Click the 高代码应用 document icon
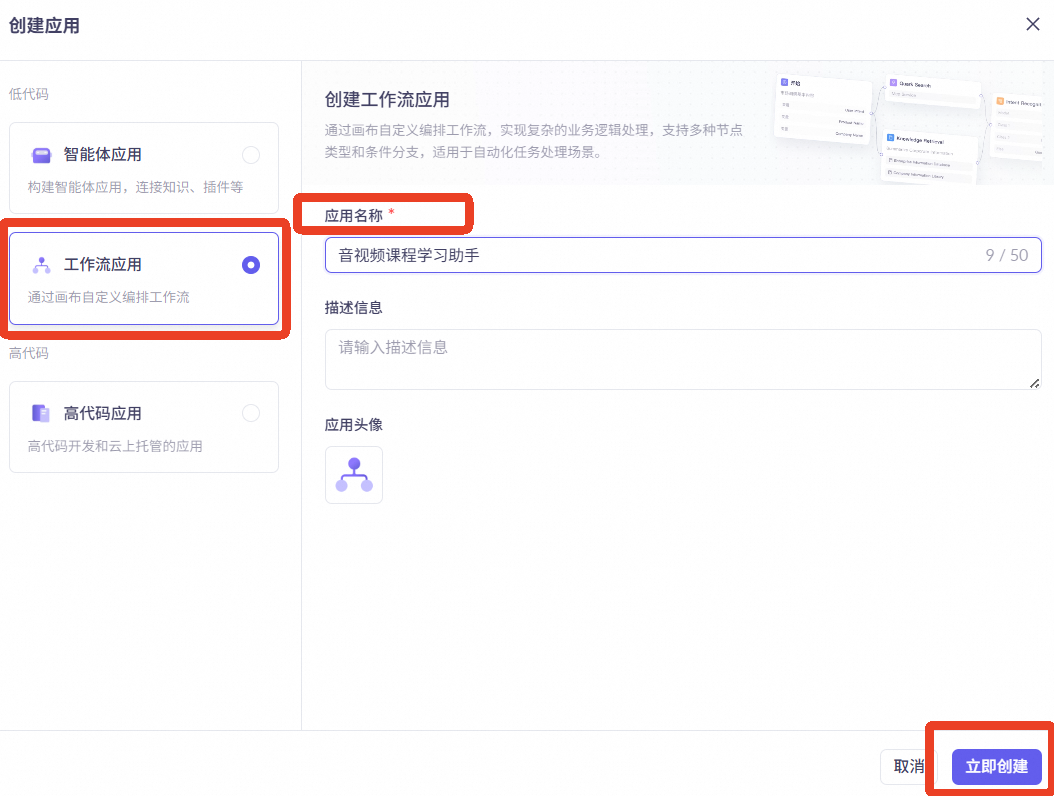 [41, 413]
